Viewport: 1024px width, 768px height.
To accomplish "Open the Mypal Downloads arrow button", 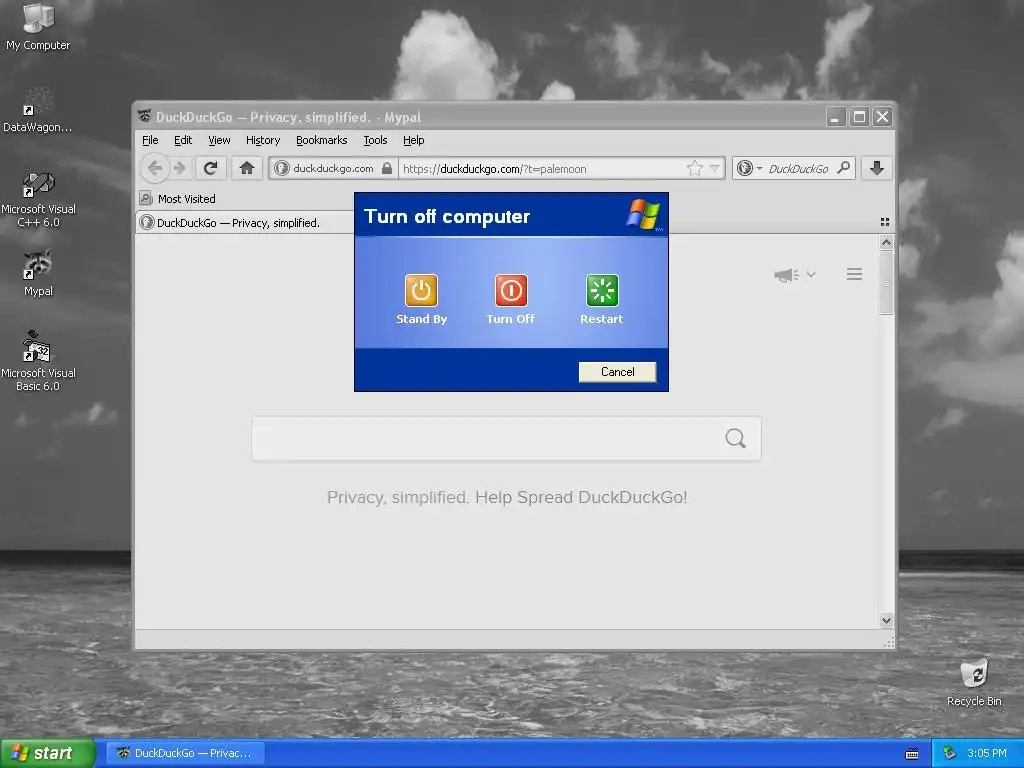I will coord(876,168).
